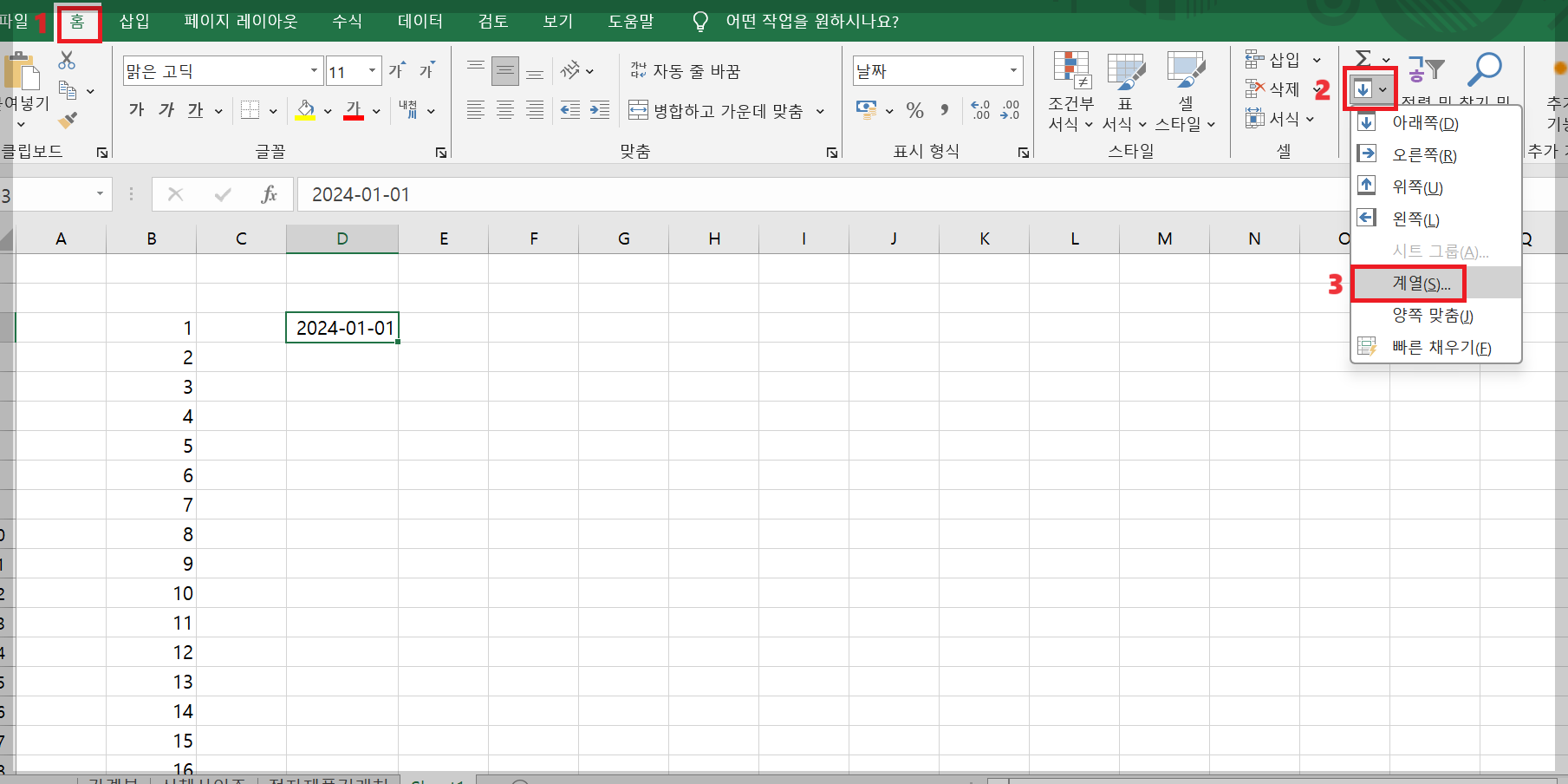Open font name 맑은 고딕 combo box
The height and width of the screenshot is (784, 1568).
pos(223,71)
